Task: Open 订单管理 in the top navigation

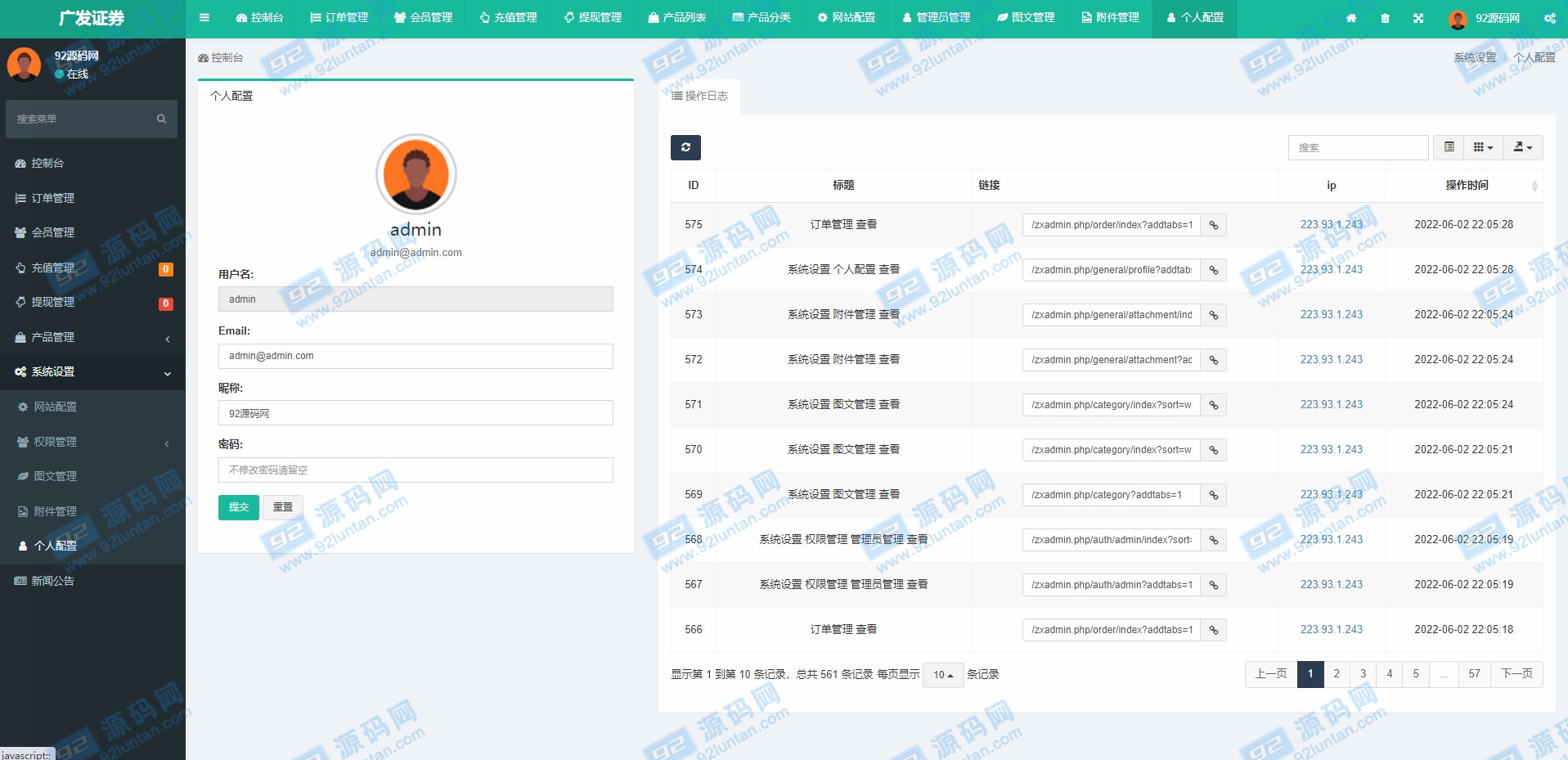Action: click(x=339, y=18)
